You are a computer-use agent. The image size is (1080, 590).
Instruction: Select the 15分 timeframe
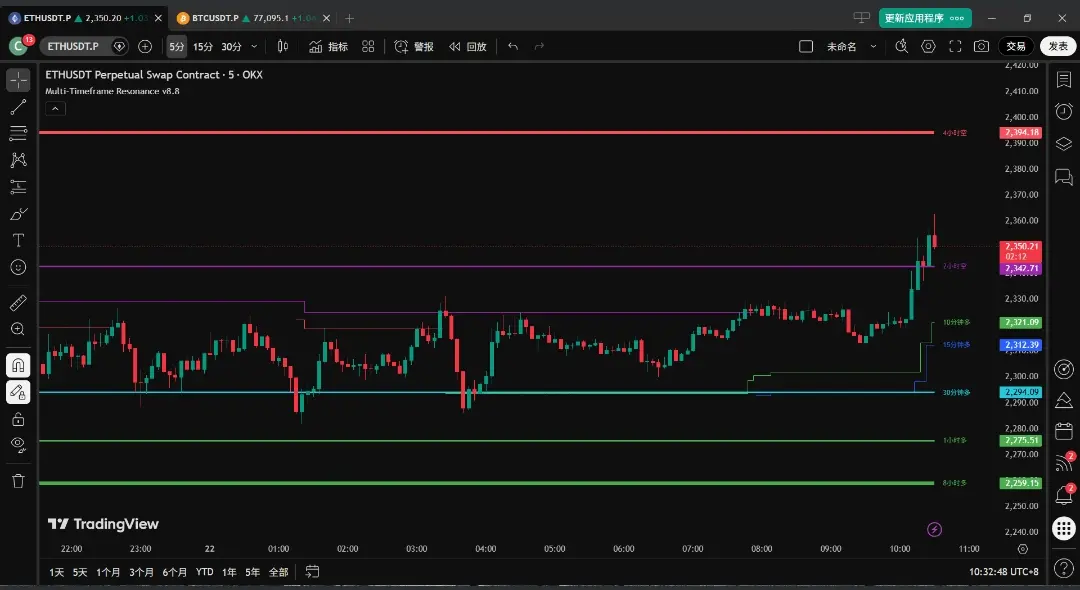pos(202,46)
